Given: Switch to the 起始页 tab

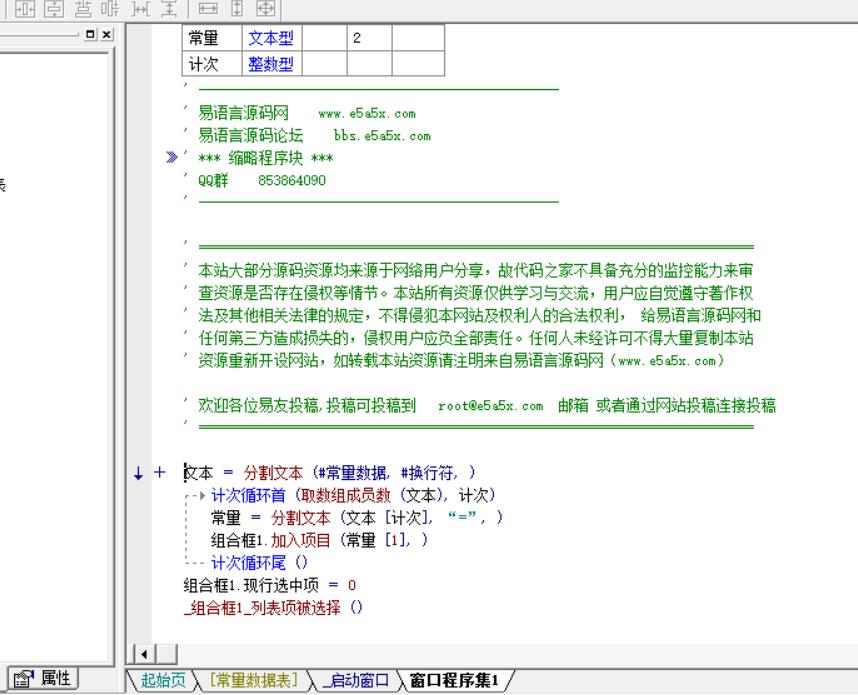Looking at the screenshot, I should point(164,680).
